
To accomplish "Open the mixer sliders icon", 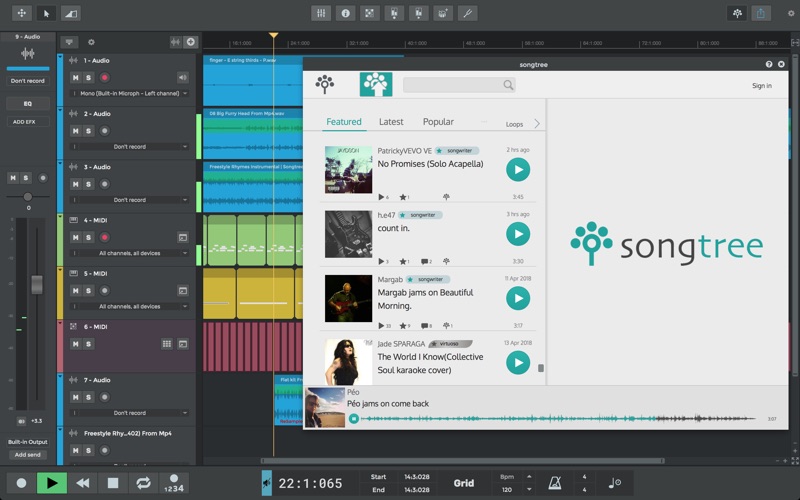I will tap(321, 13).
